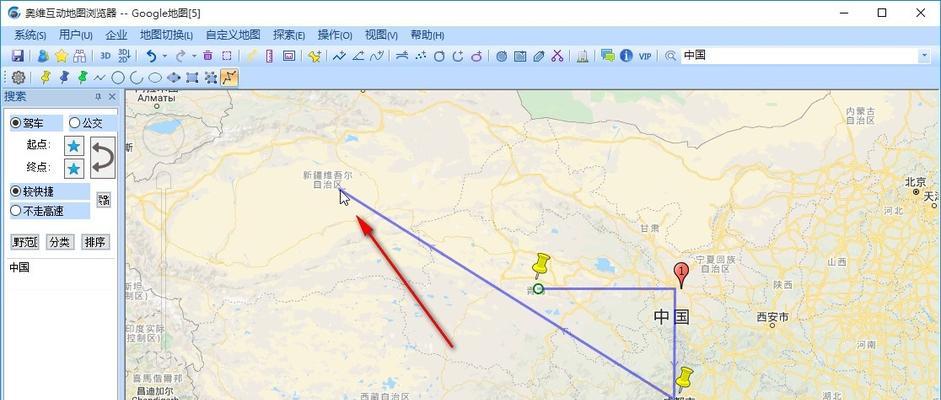Click the scattered points icon
This screenshot has width=941, height=400.
coord(421,56)
